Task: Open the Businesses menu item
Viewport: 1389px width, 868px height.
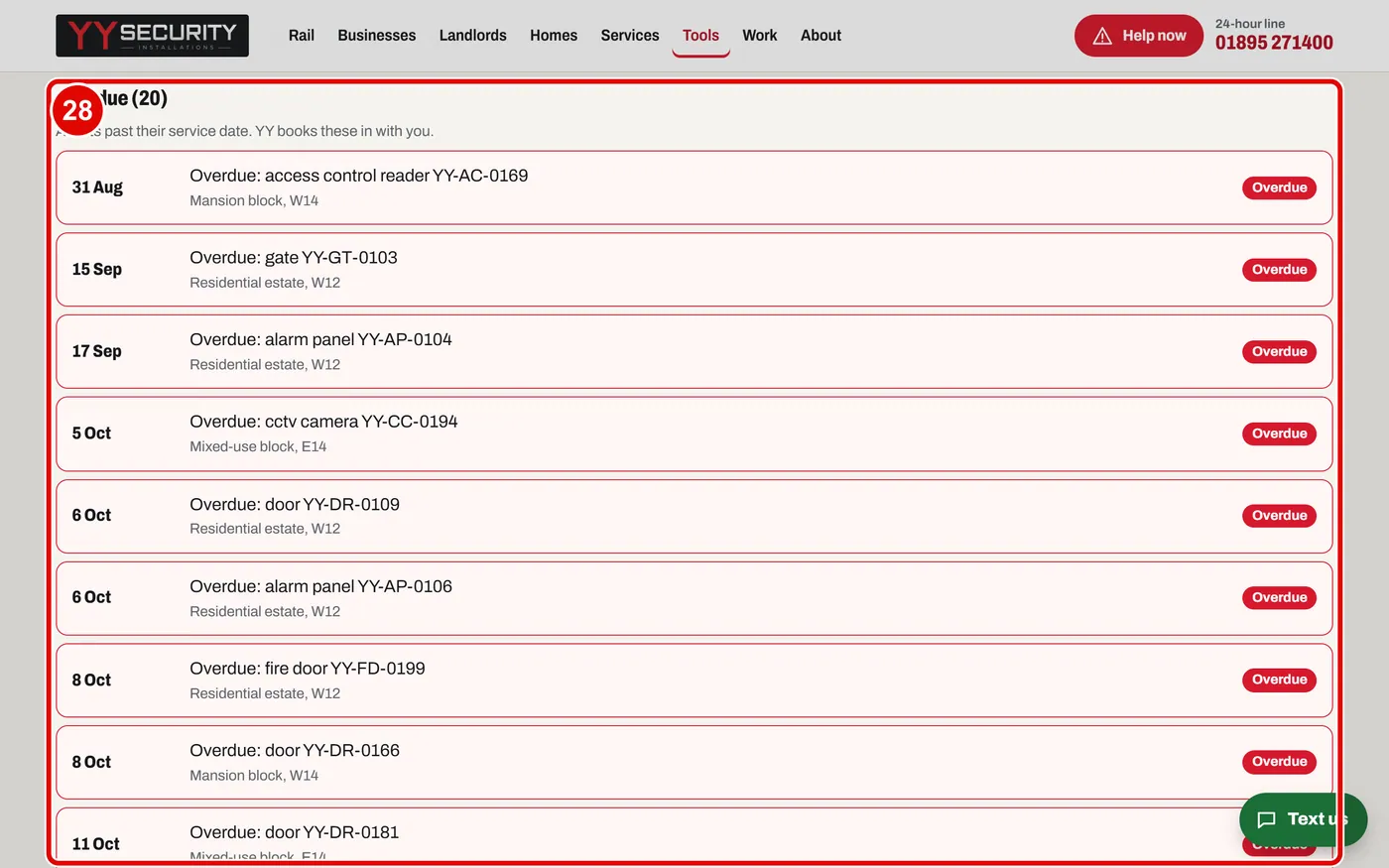Action: pos(377,36)
